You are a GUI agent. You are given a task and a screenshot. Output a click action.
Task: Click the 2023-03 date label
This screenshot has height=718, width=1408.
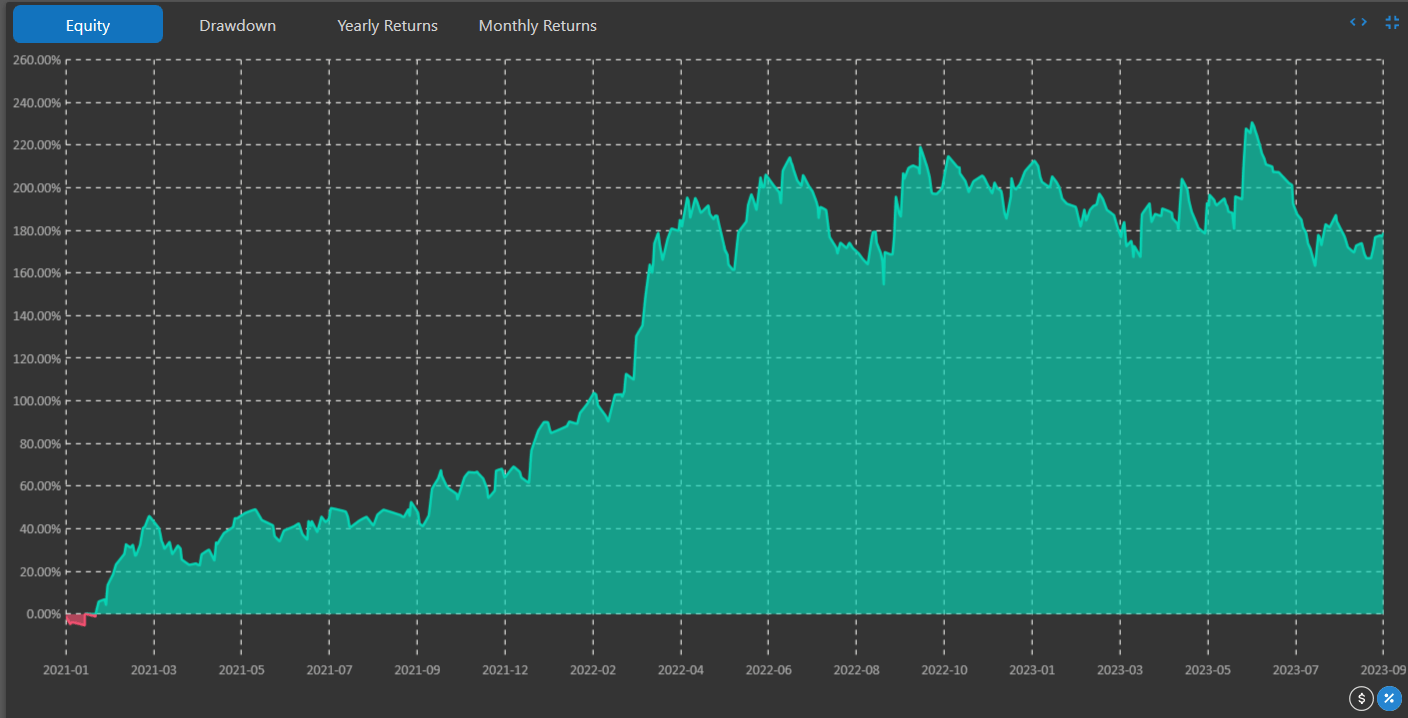tap(1121, 669)
